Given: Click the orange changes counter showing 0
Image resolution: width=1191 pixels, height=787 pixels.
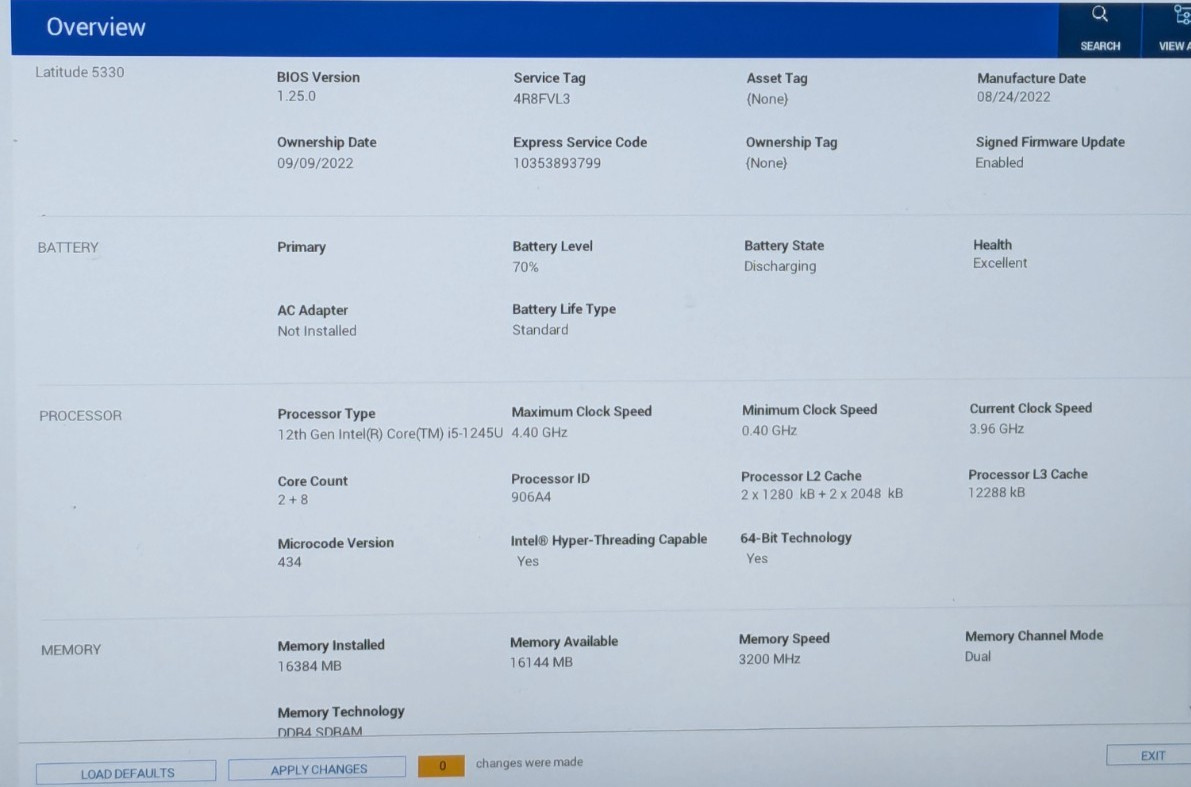Looking at the screenshot, I should (441, 765).
